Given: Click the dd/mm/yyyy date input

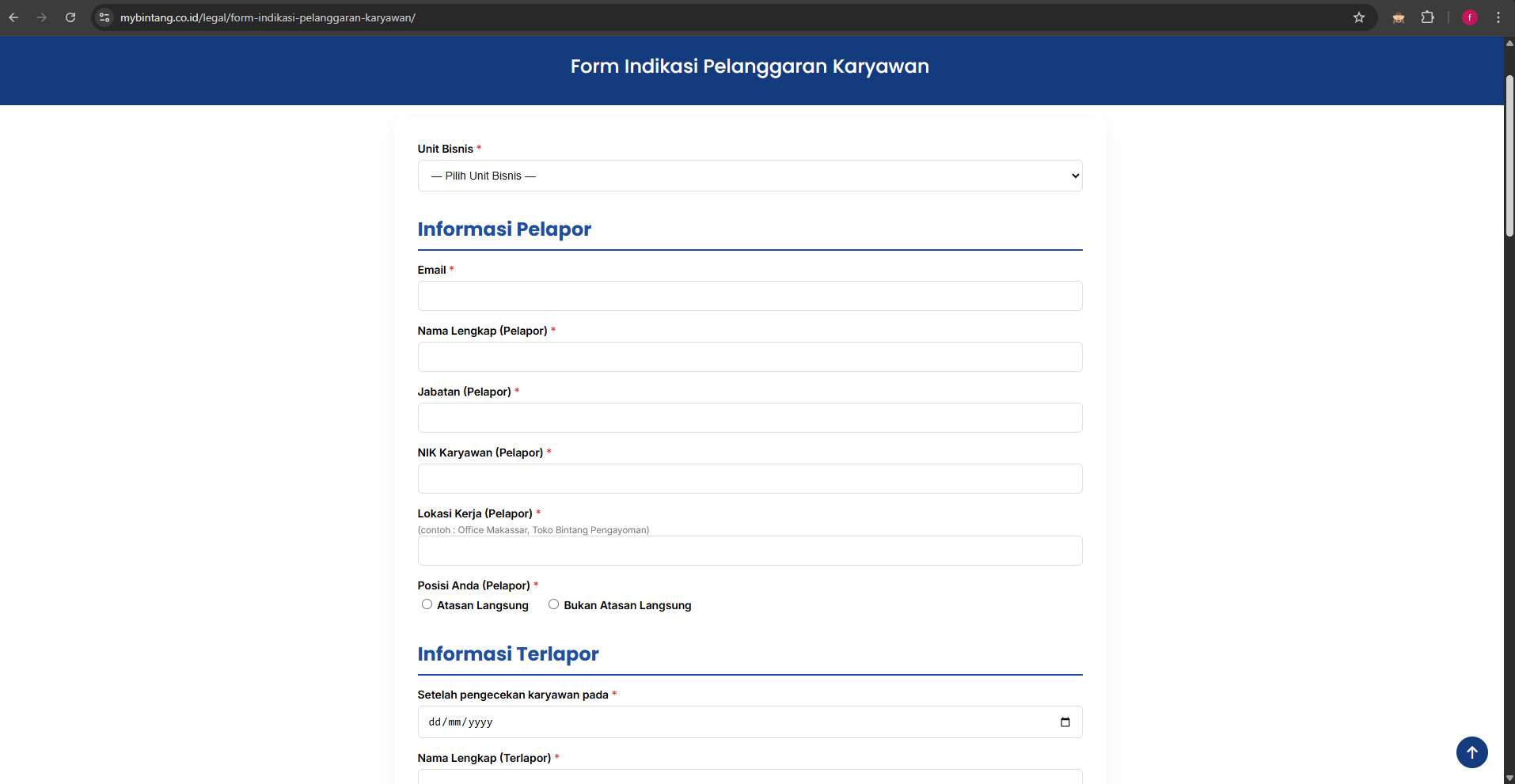Looking at the screenshot, I should (750, 722).
